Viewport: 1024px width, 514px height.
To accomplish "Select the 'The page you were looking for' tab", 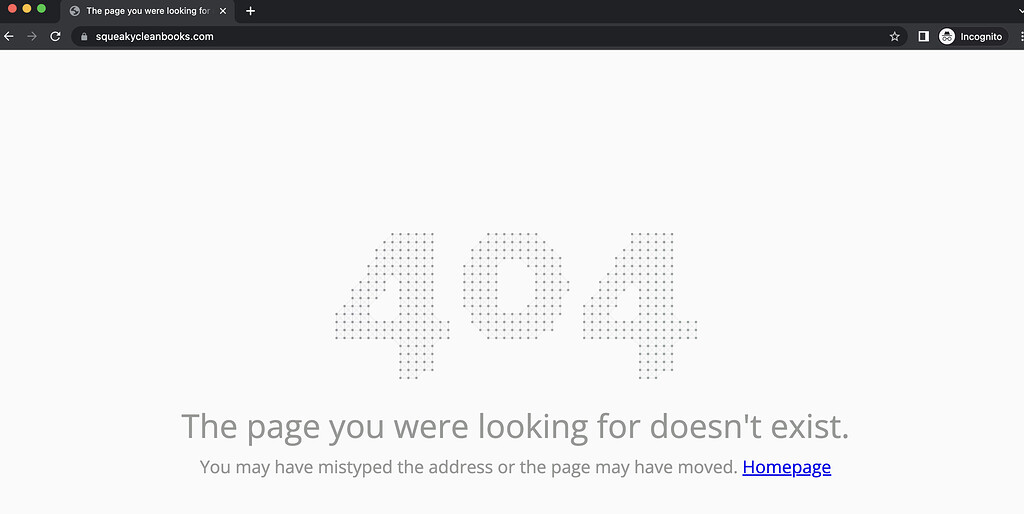I will pyautogui.click(x=148, y=11).
